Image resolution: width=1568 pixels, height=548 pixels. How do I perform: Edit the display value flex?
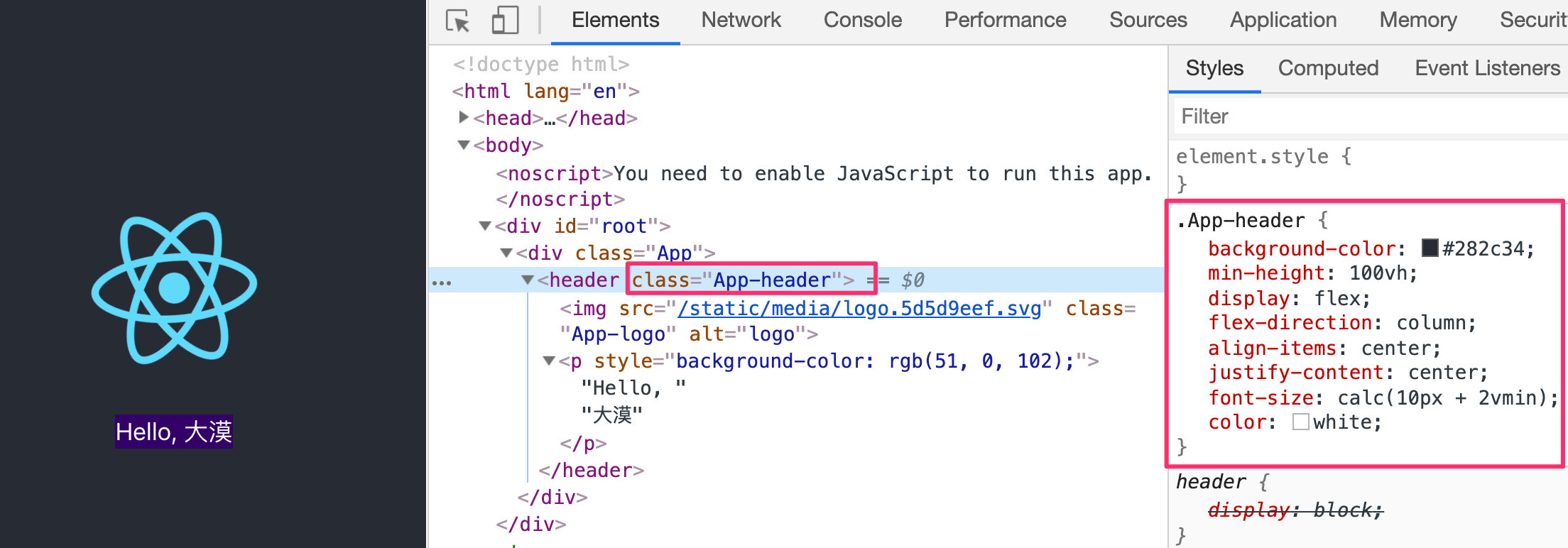(1335, 298)
